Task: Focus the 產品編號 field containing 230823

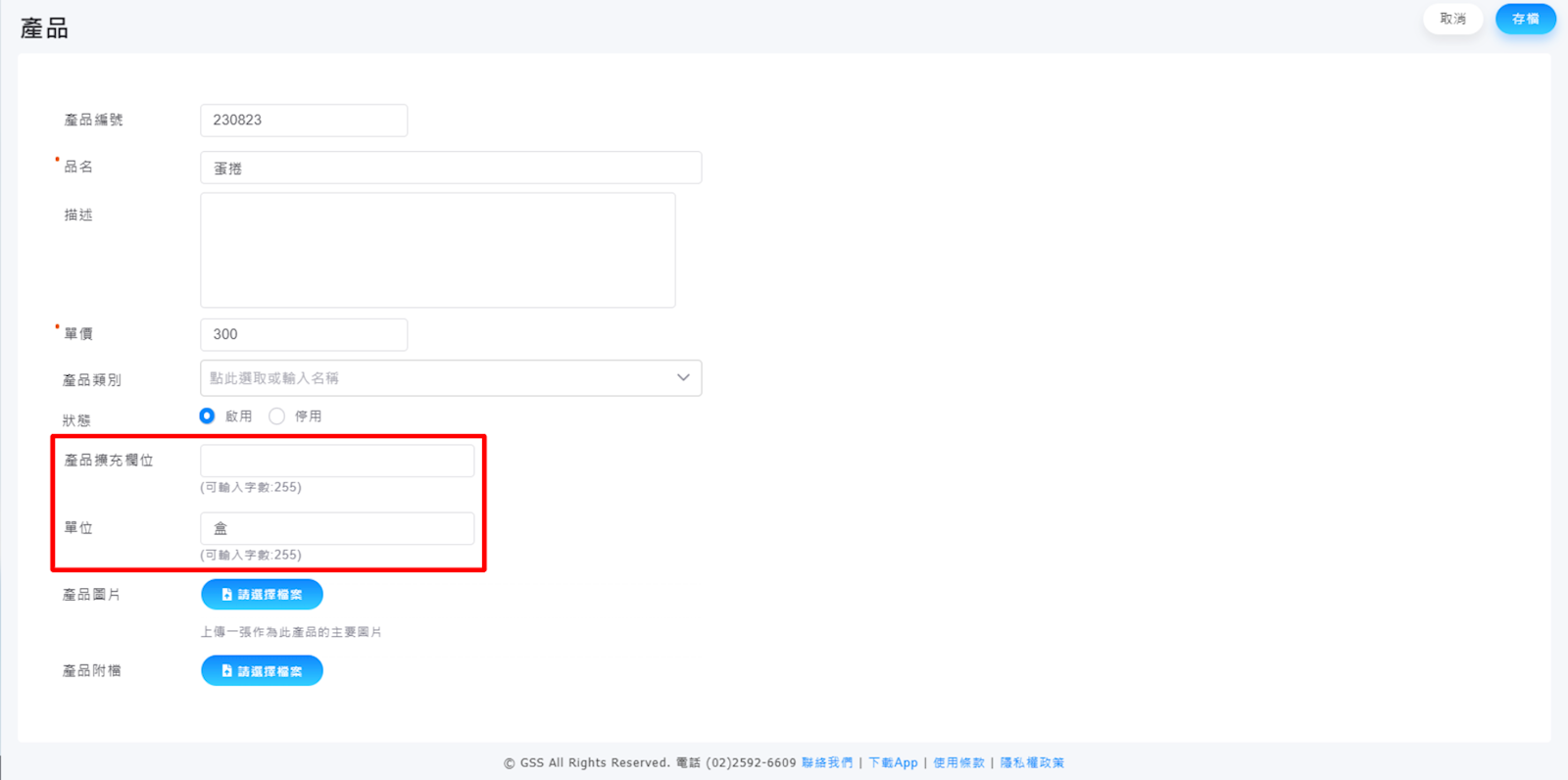Action: (304, 121)
